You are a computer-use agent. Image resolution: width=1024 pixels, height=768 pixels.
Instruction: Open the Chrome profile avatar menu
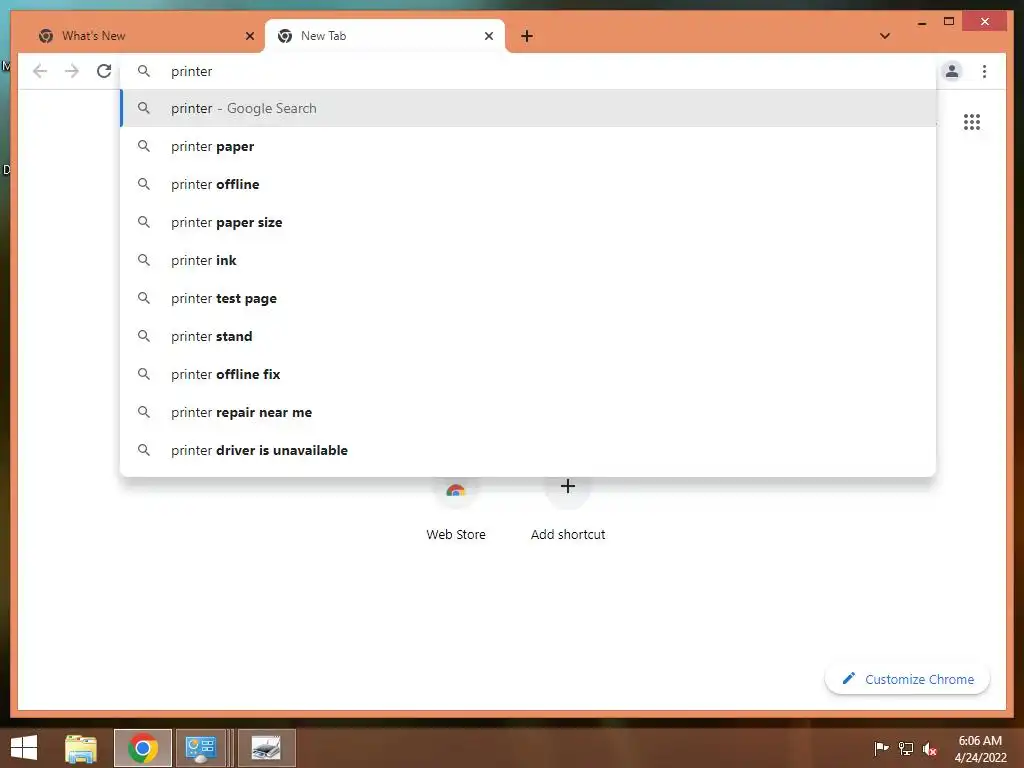tap(952, 71)
